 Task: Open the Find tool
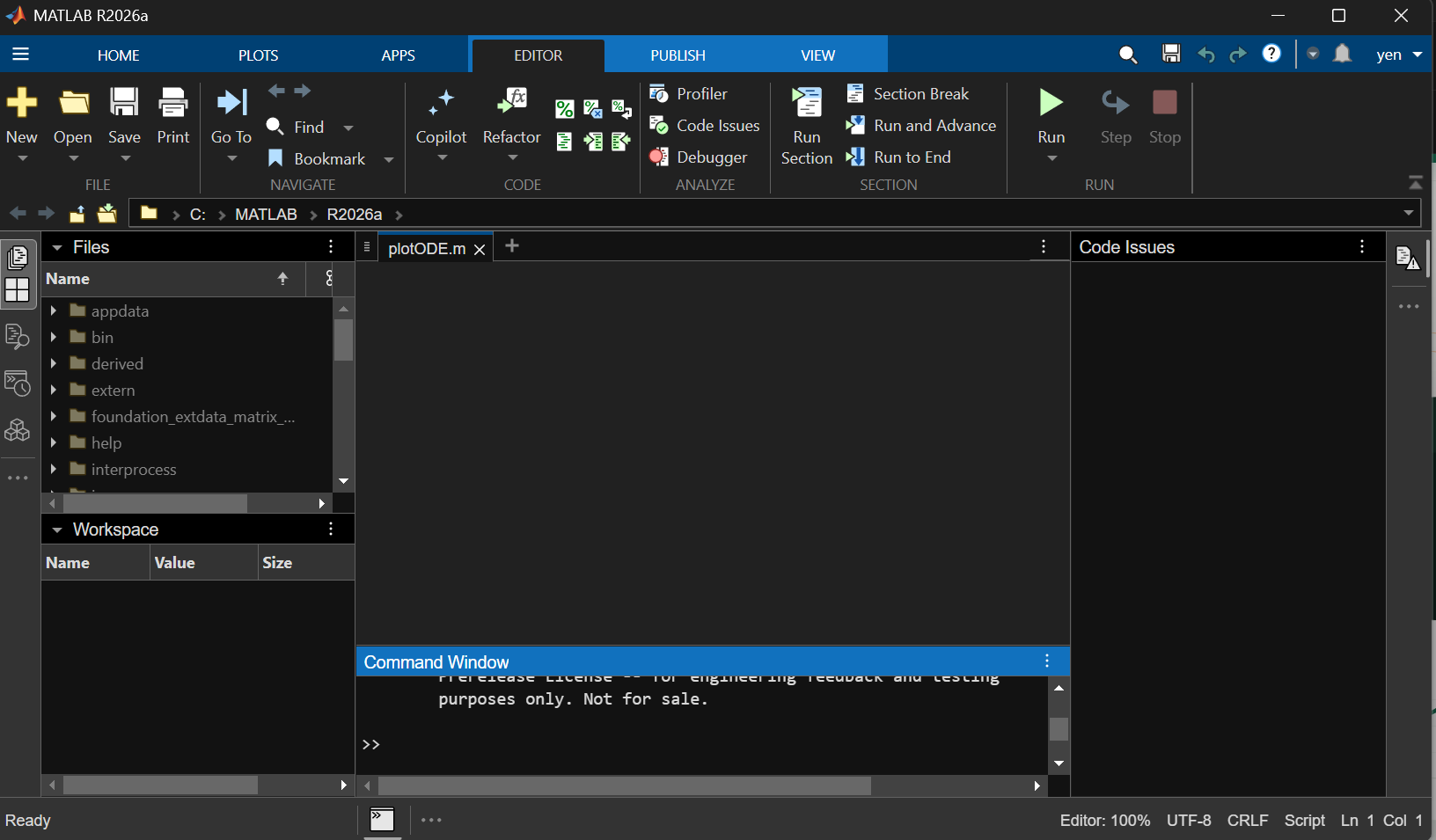[x=296, y=127]
